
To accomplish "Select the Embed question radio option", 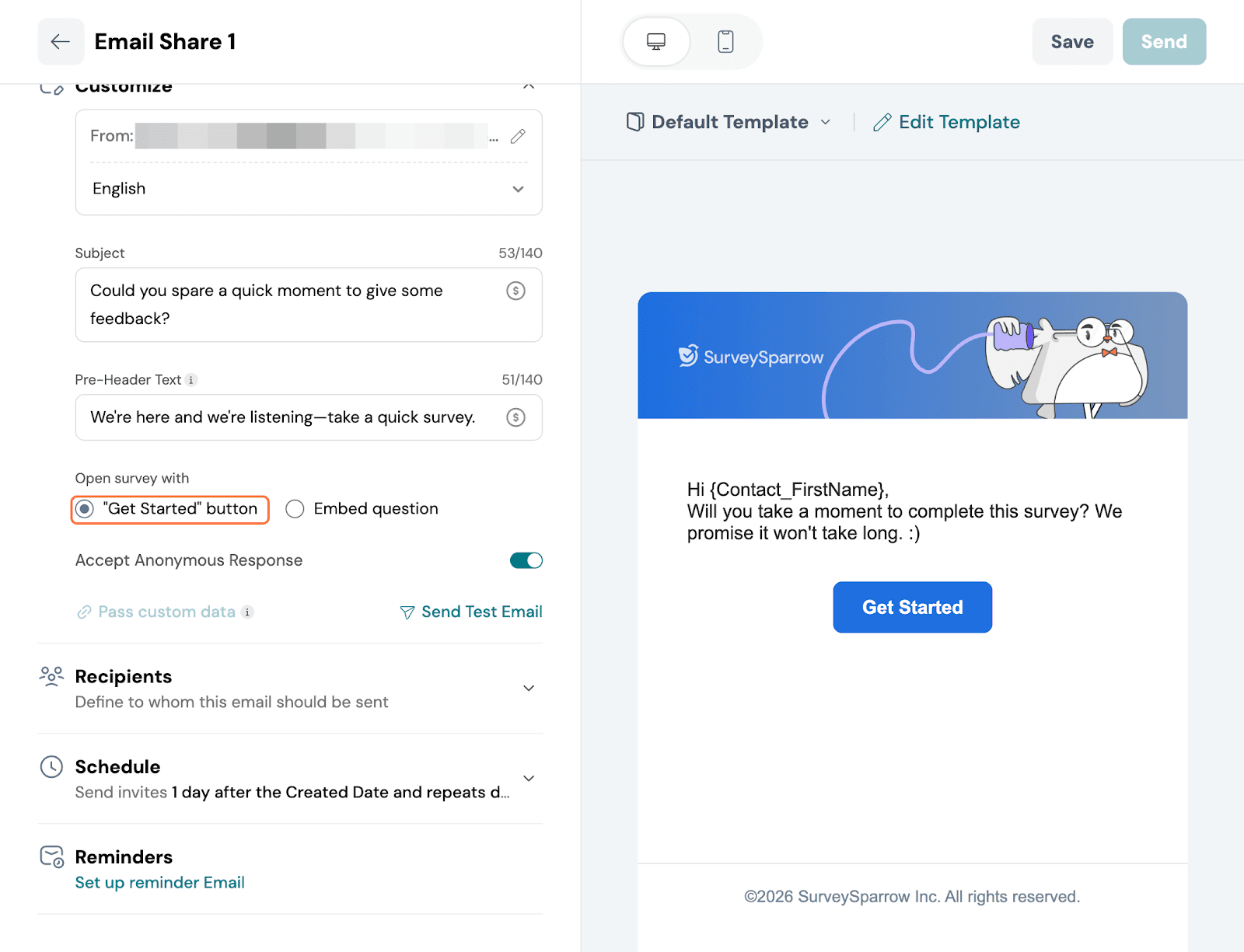I will point(295,509).
